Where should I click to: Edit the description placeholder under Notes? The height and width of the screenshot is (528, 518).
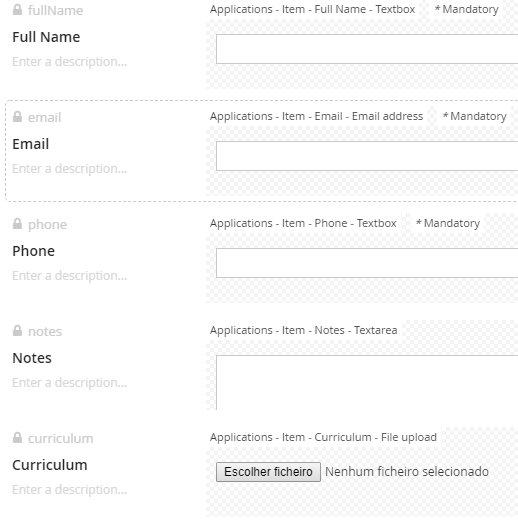[x=70, y=383]
